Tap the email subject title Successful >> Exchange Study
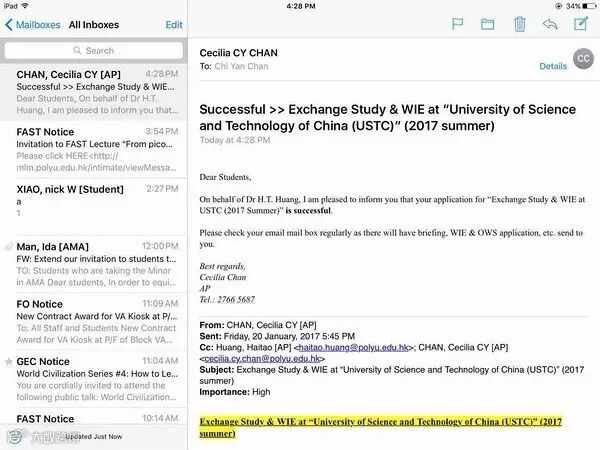The height and width of the screenshot is (450, 600). click(387, 117)
